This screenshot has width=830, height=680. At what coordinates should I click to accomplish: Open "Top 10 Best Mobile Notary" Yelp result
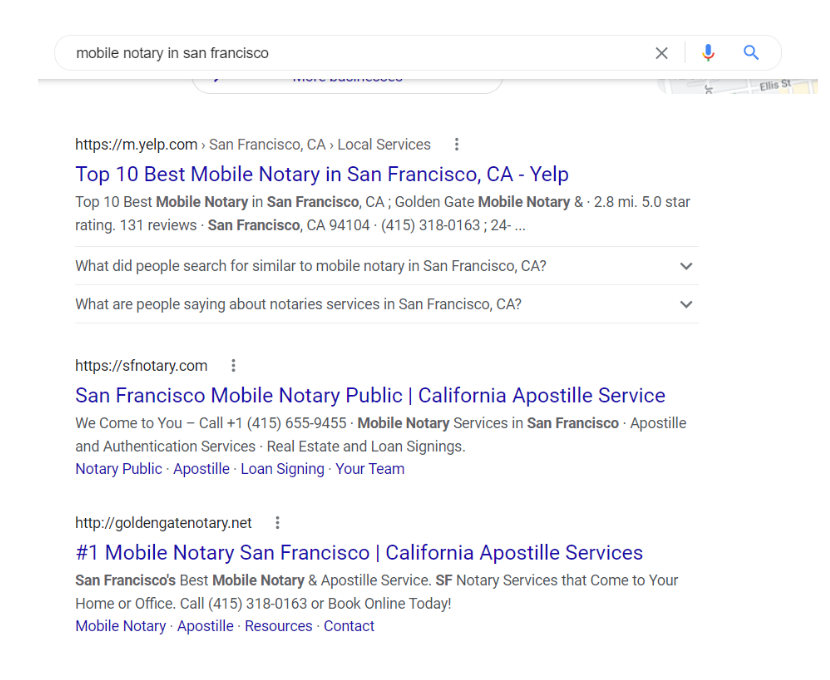pos(321,174)
